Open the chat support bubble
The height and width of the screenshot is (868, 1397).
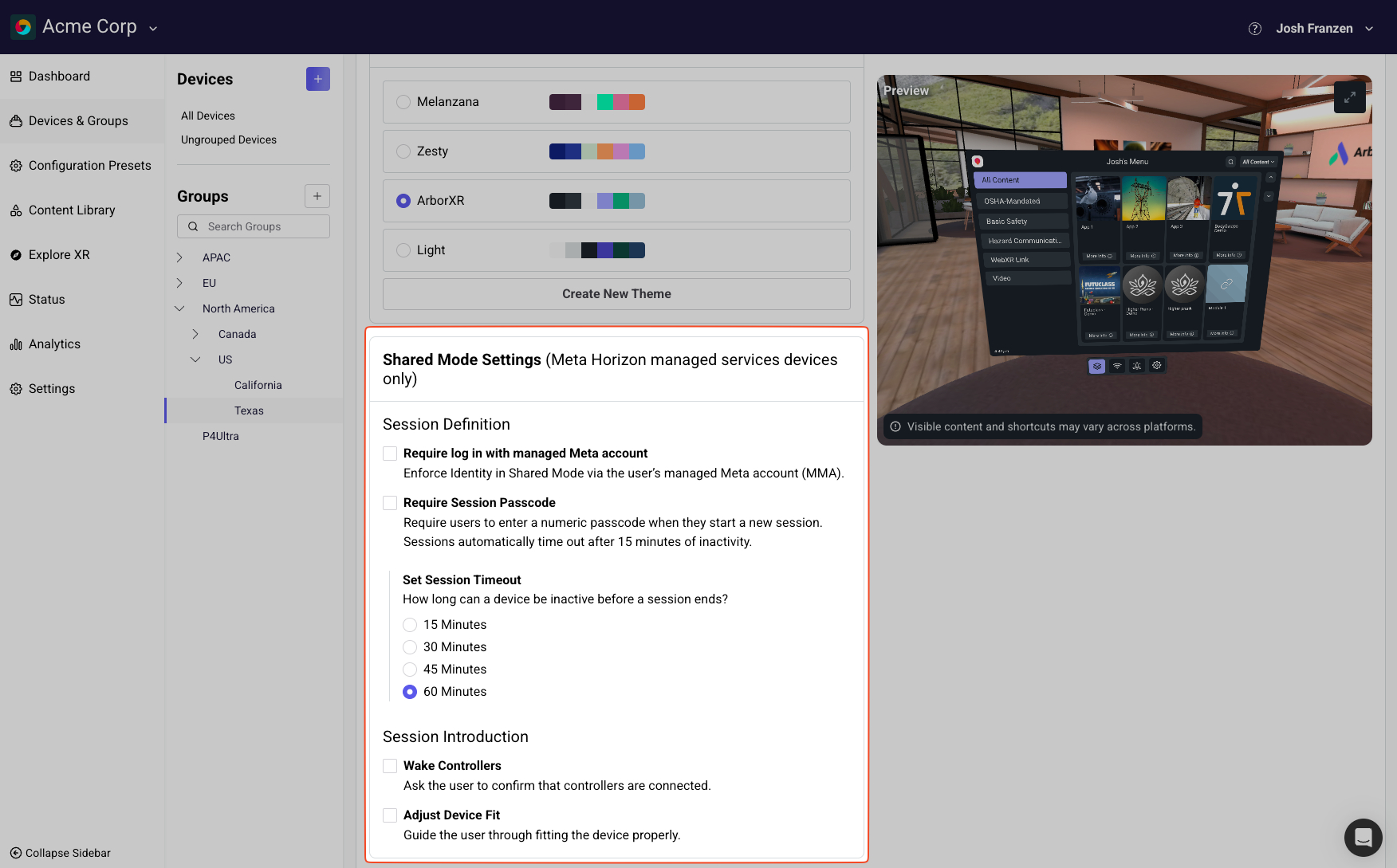click(x=1364, y=838)
